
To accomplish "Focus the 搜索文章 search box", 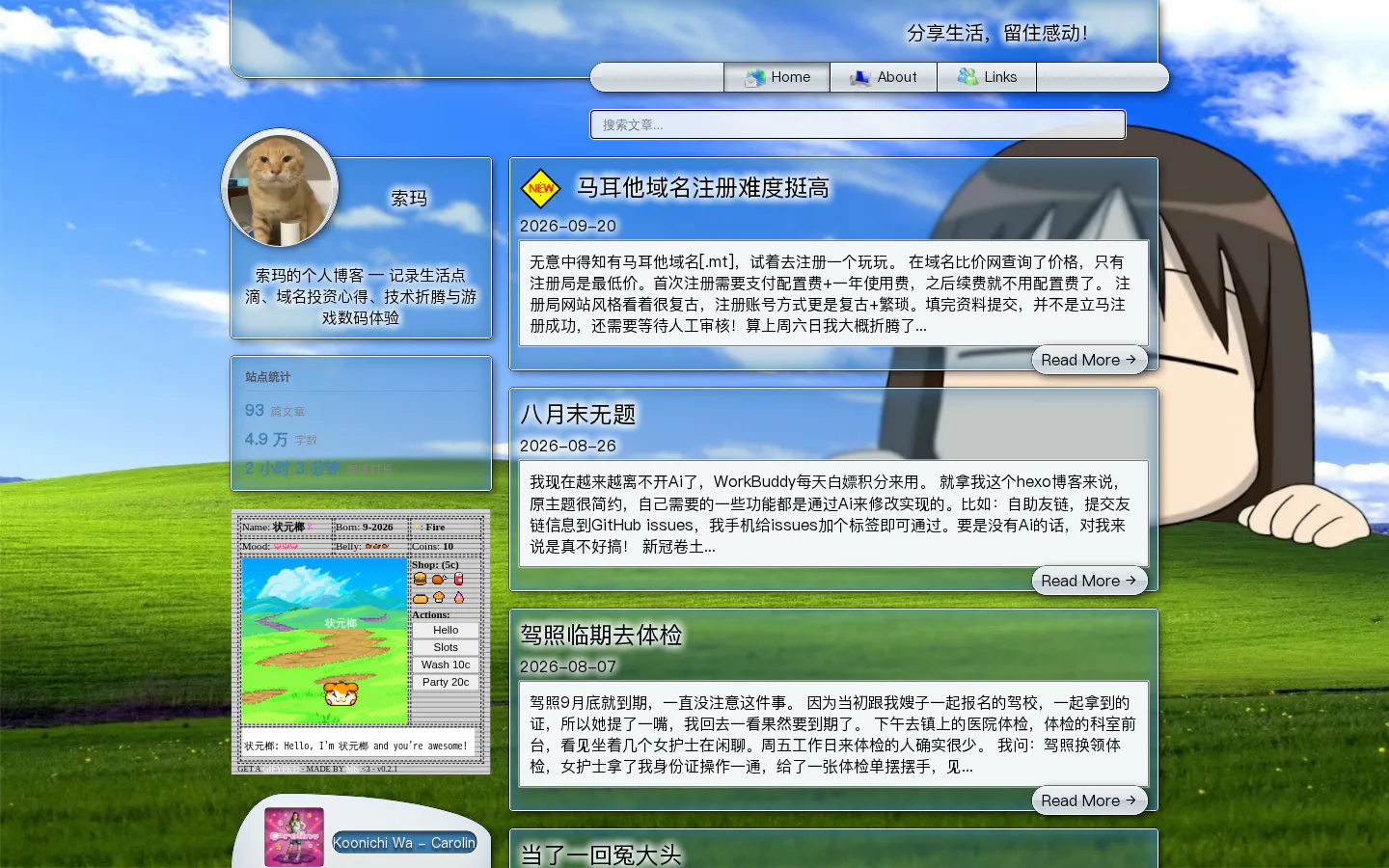I will point(858,124).
